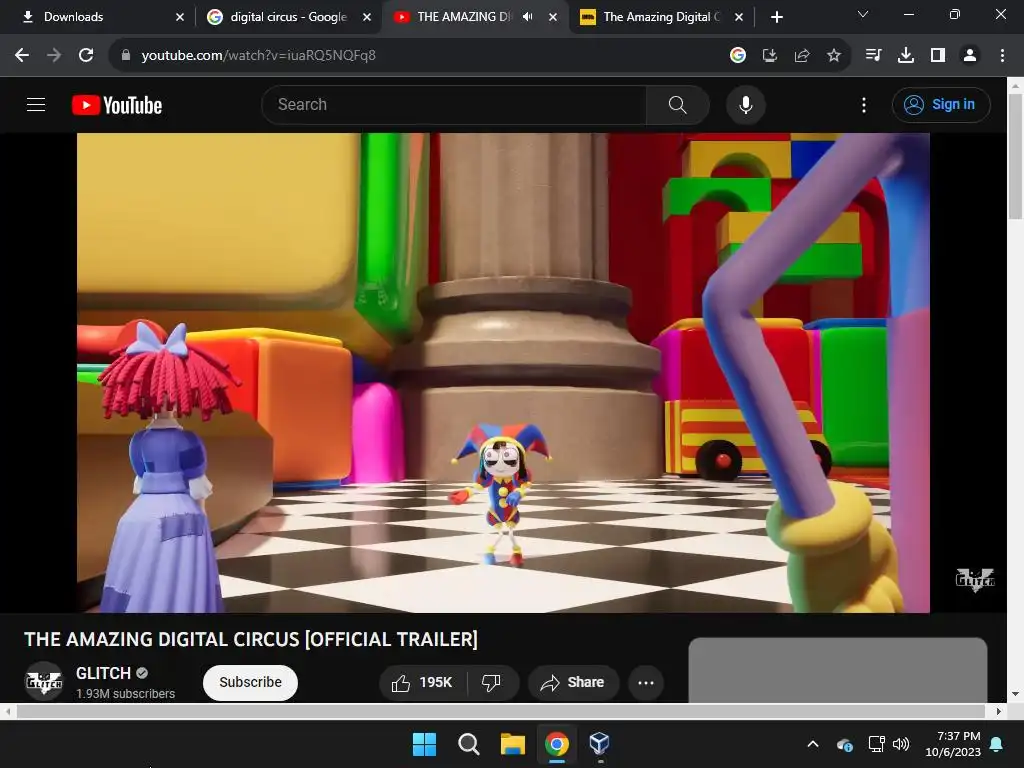Viewport: 1024px width, 768px height.
Task: Focus the YouTube Search field
Action: 454,104
